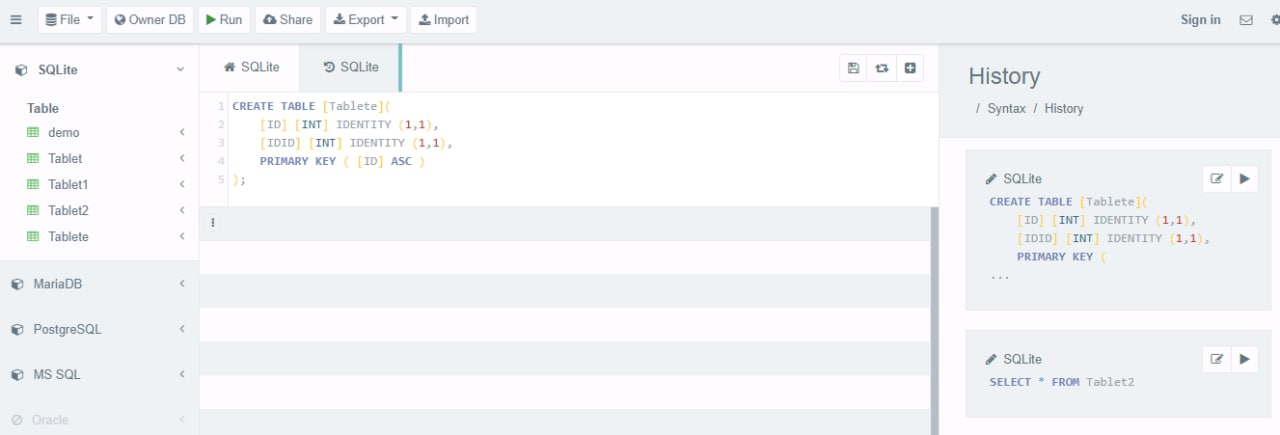Open the File dropdown menu
The height and width of the screenshot is (435, 1280).
[70, 19]
